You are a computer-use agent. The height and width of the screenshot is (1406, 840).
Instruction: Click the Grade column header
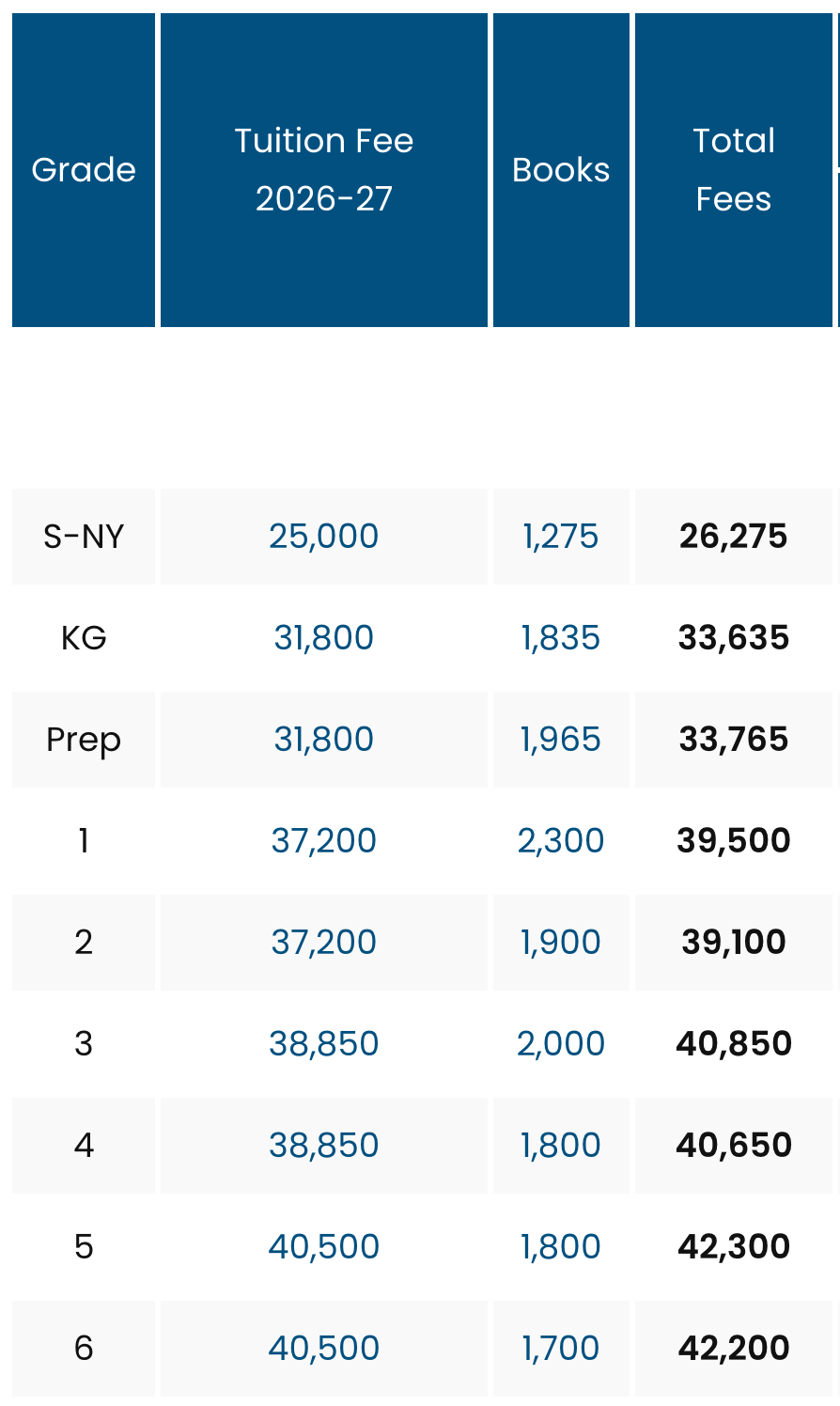tap(84, 170)
